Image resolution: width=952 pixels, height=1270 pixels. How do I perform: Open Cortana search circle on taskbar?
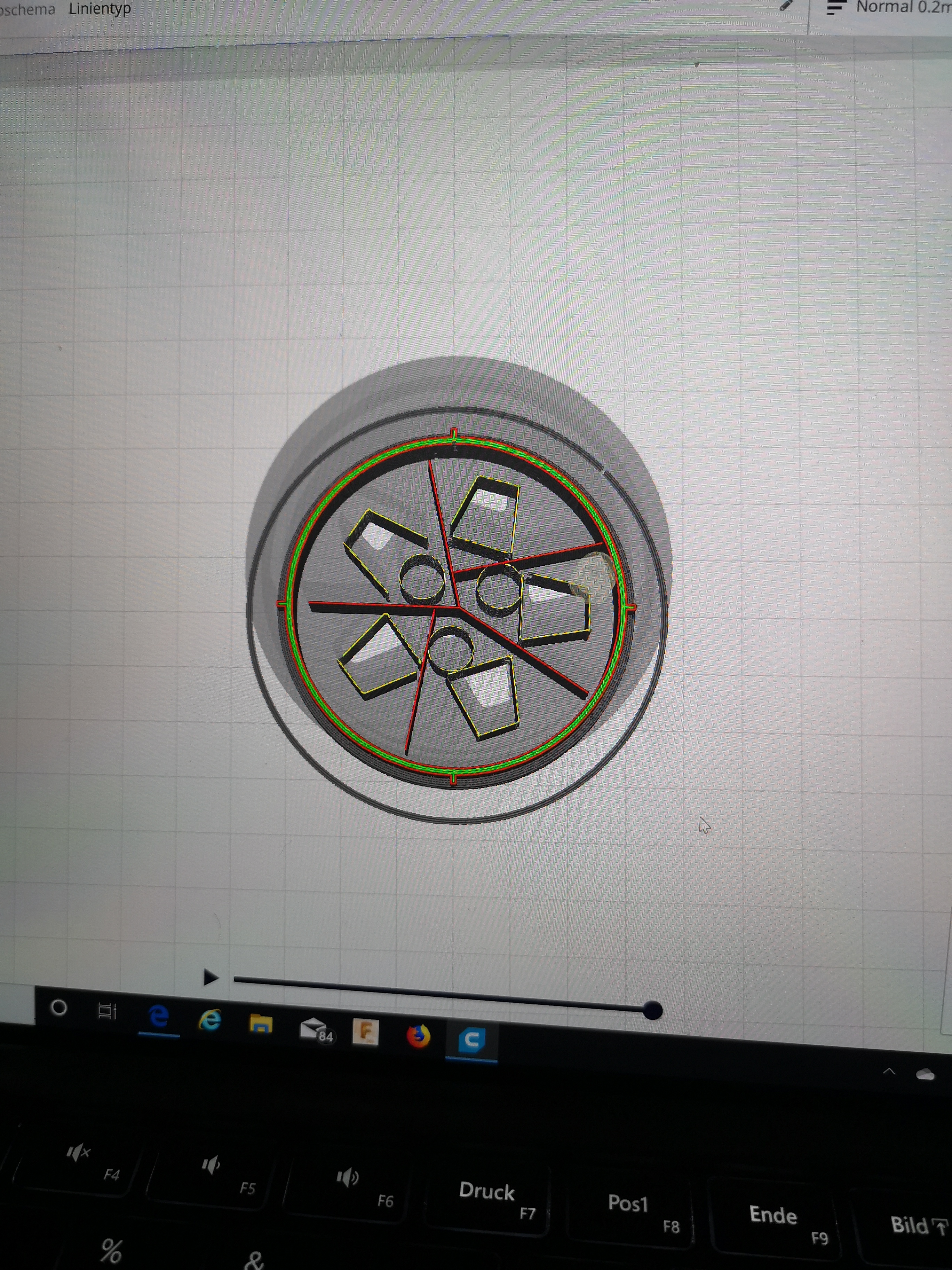click(x=58, y=1008)
